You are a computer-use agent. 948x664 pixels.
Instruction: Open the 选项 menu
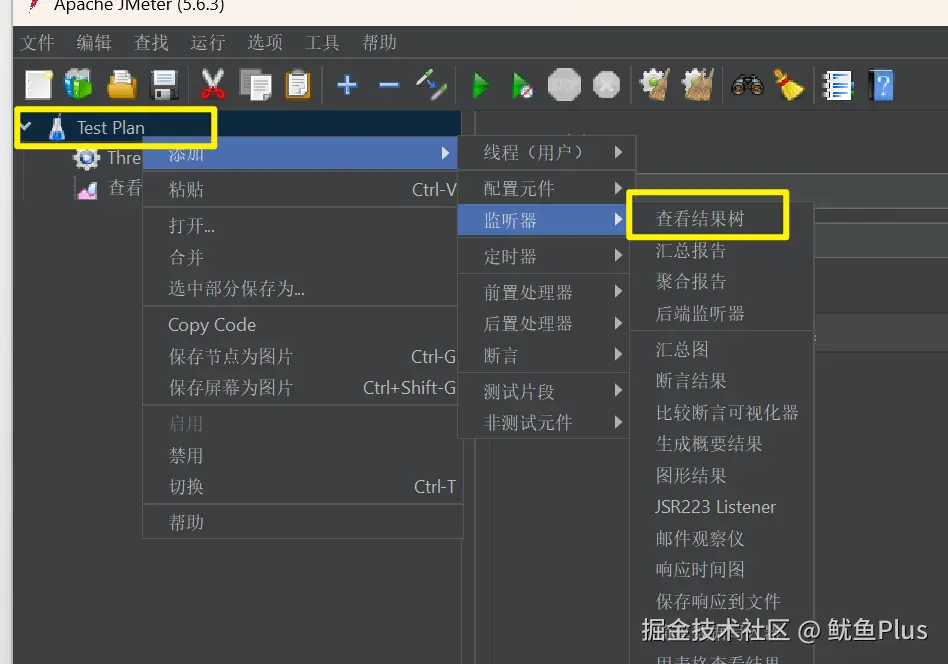coord(265,42)
